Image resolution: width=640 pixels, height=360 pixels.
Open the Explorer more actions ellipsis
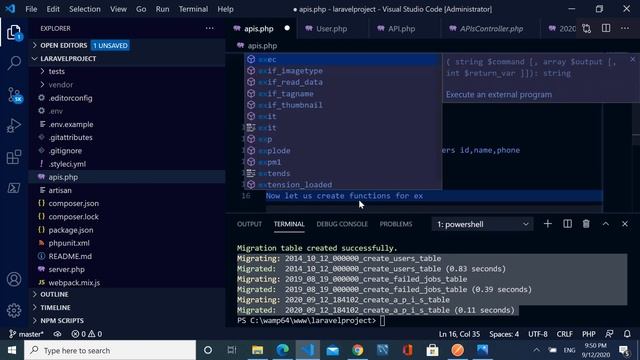coord(209,28)
